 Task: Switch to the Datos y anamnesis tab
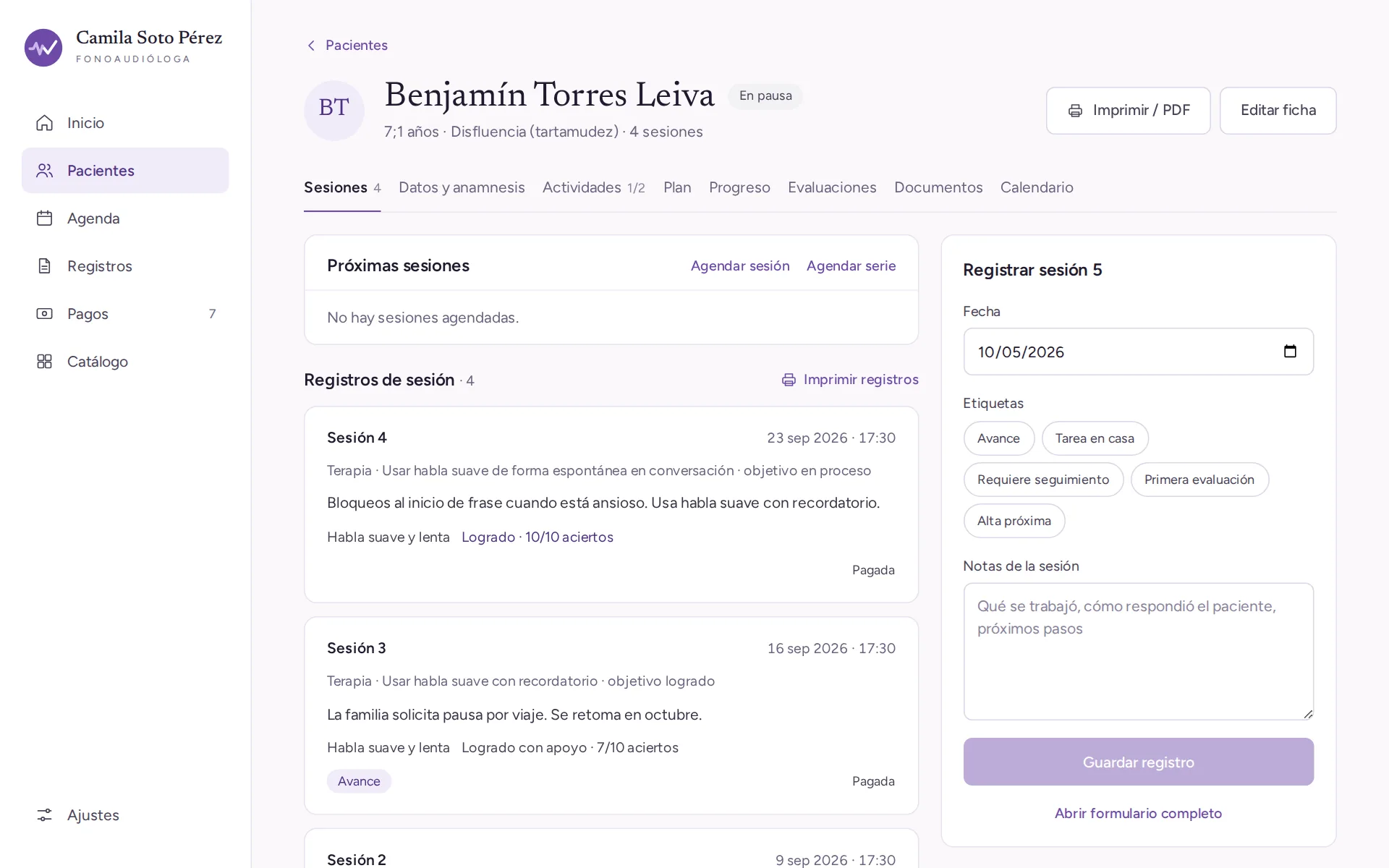coord(462,187)
